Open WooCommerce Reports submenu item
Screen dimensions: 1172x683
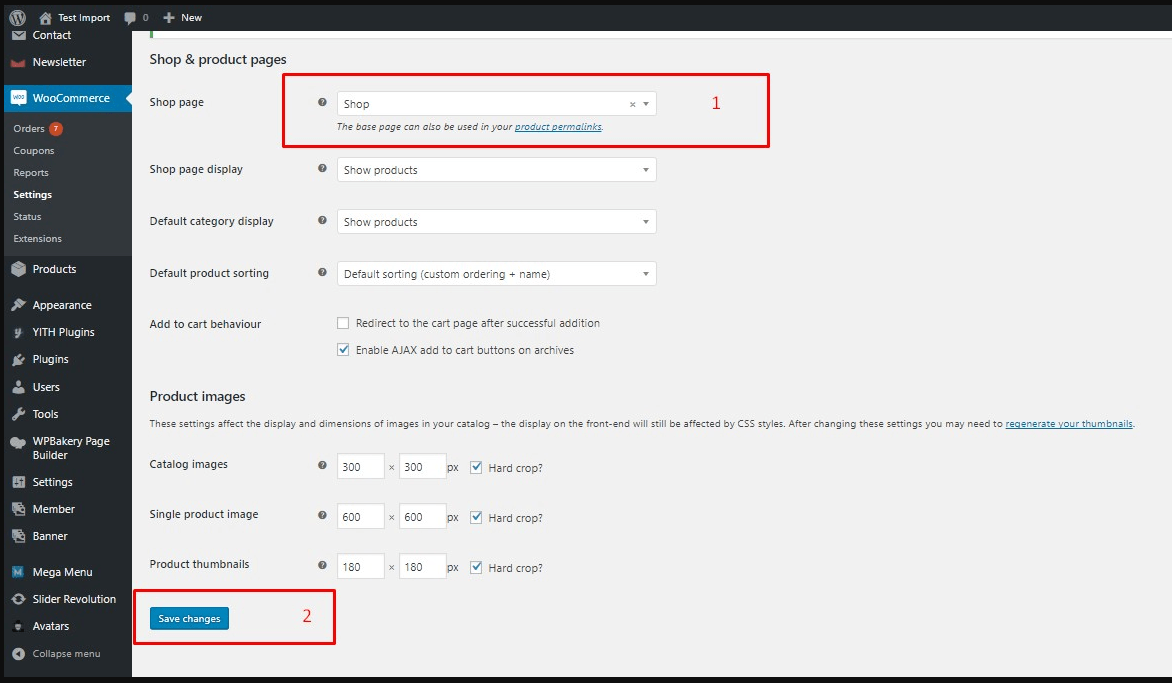pos(31,173)
